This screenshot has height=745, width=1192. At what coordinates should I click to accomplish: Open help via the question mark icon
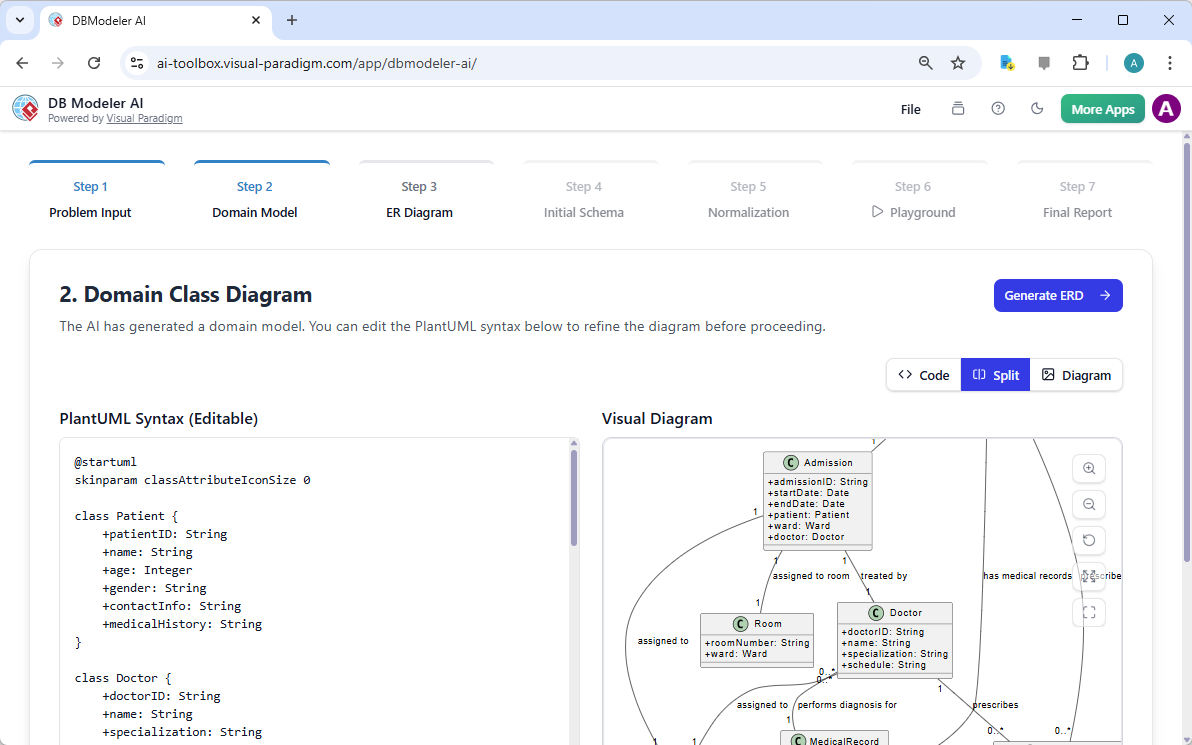point(997,109)
